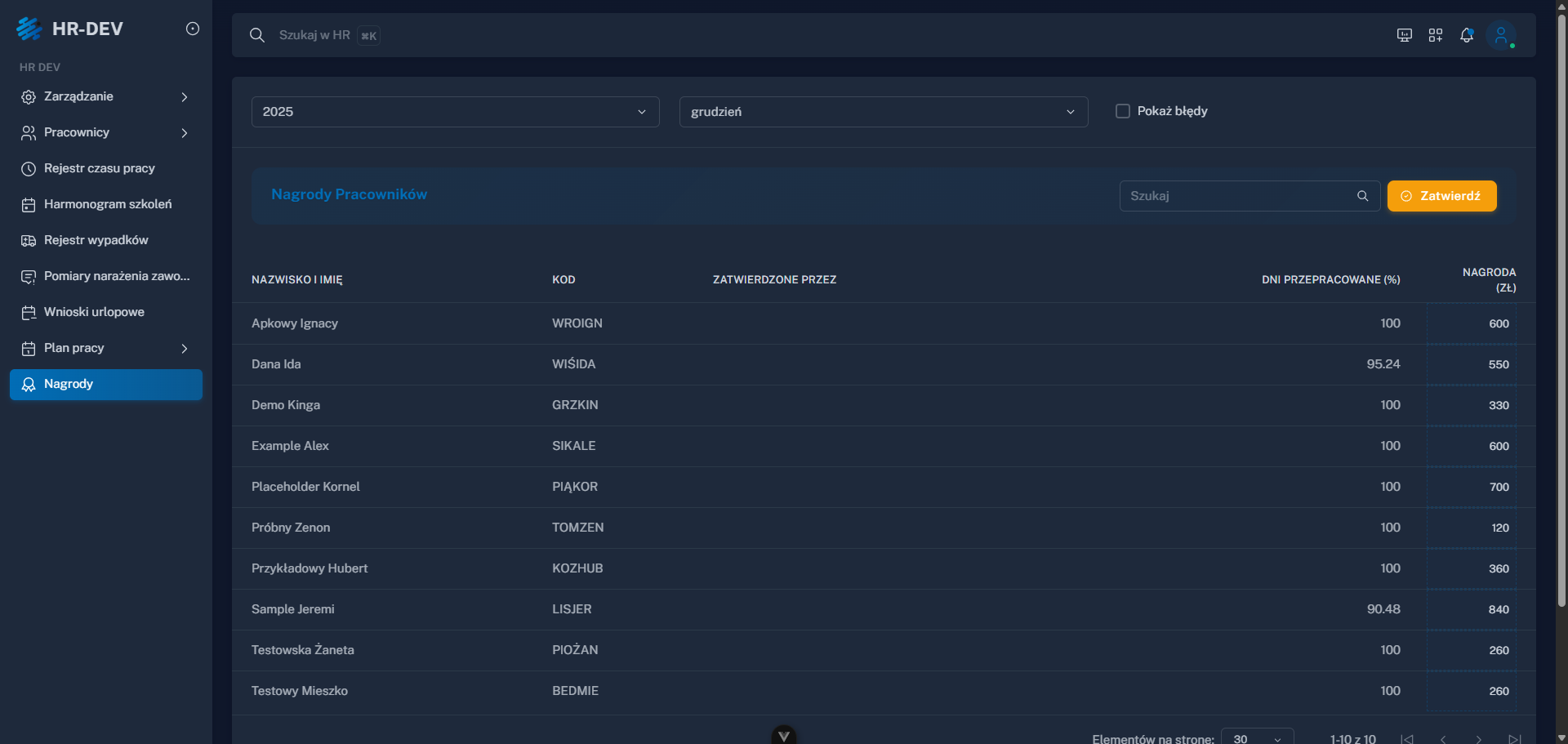Image resolution: width=1568 pixels, height=744 pixels.
Task: Click the Zarządzanie gear icon
Action: coord(29,96)
